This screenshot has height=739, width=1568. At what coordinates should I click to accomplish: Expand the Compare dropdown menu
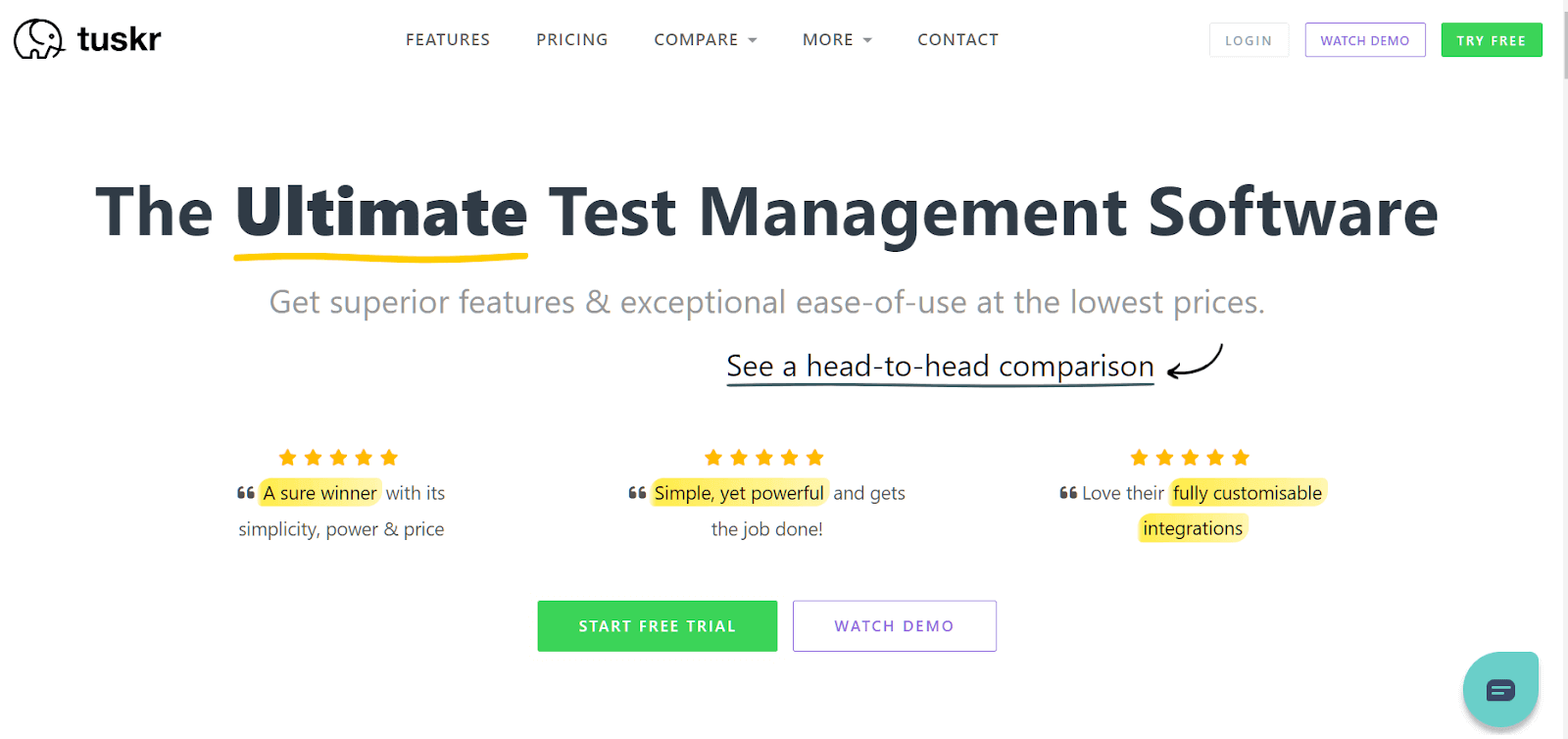click(706, 40)
